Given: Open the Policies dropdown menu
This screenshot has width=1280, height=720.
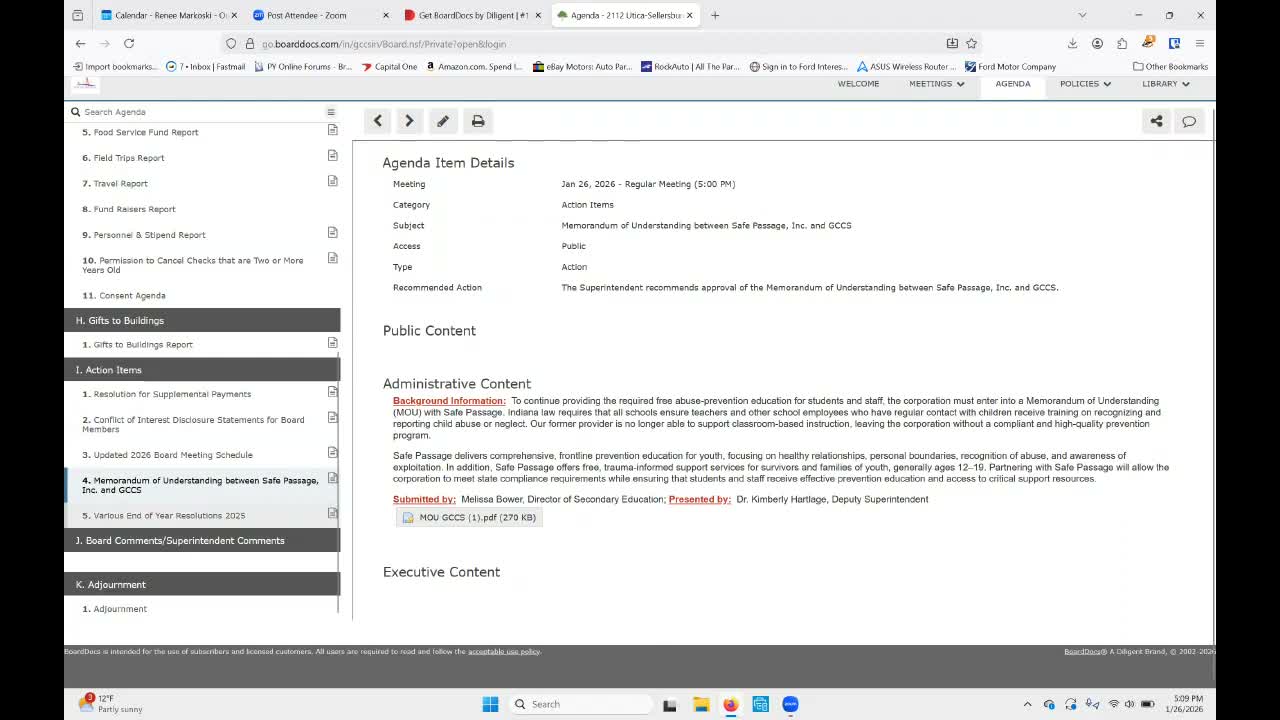Looking at the screenshot, I should point(1085,84).
